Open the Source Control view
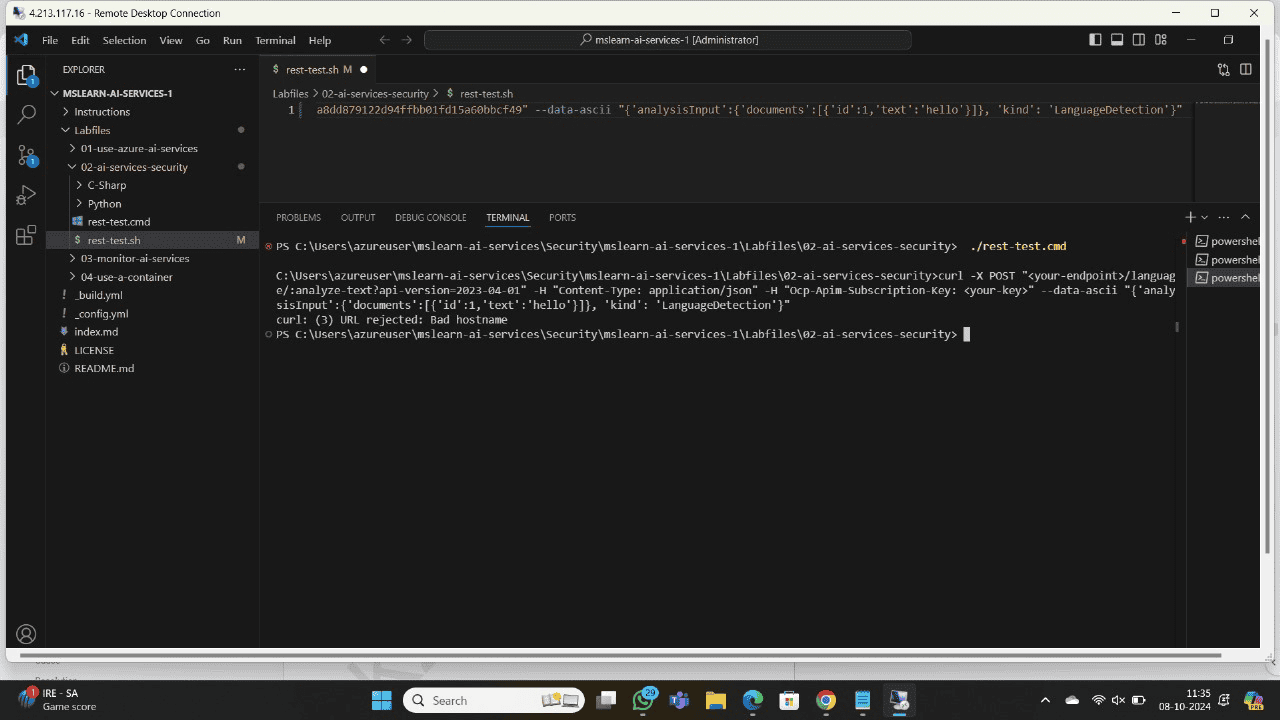The image size is (1280, 720). [27, 155]
